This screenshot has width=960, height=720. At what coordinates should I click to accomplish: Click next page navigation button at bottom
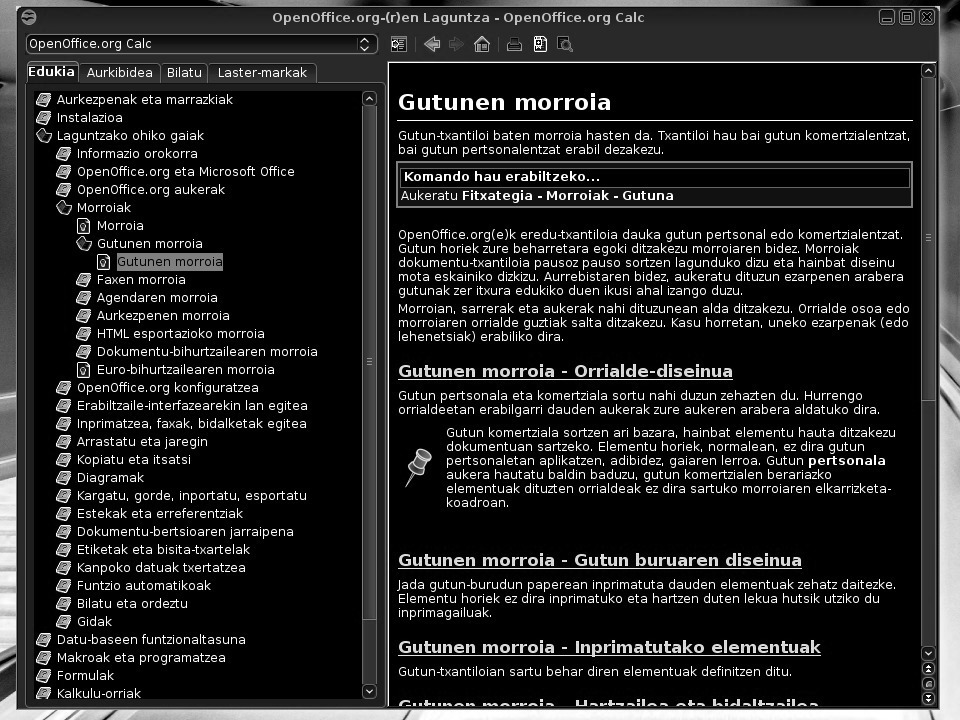coord(928,698)
